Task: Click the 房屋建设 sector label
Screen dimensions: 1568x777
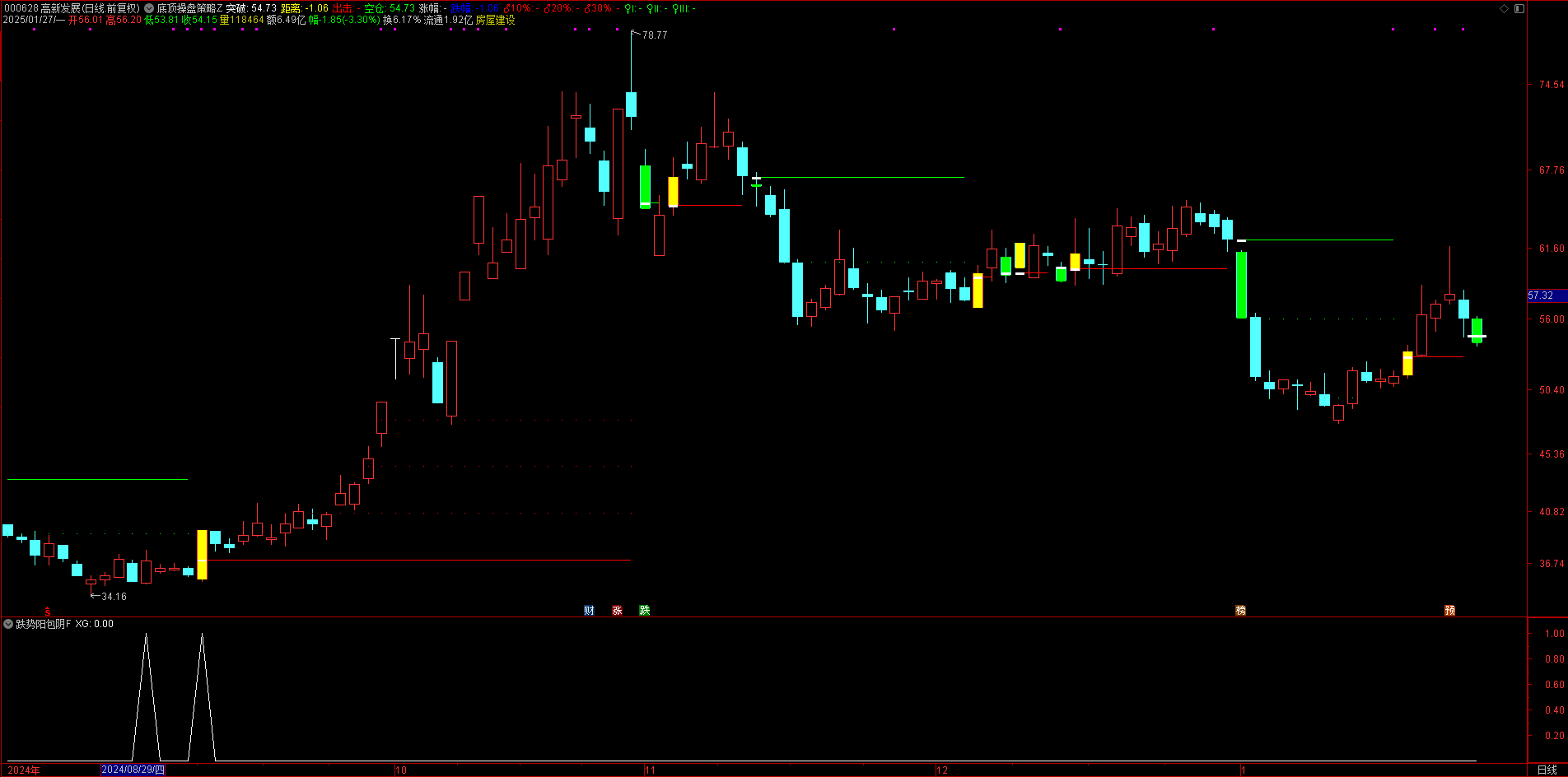Action: point(495,20)
